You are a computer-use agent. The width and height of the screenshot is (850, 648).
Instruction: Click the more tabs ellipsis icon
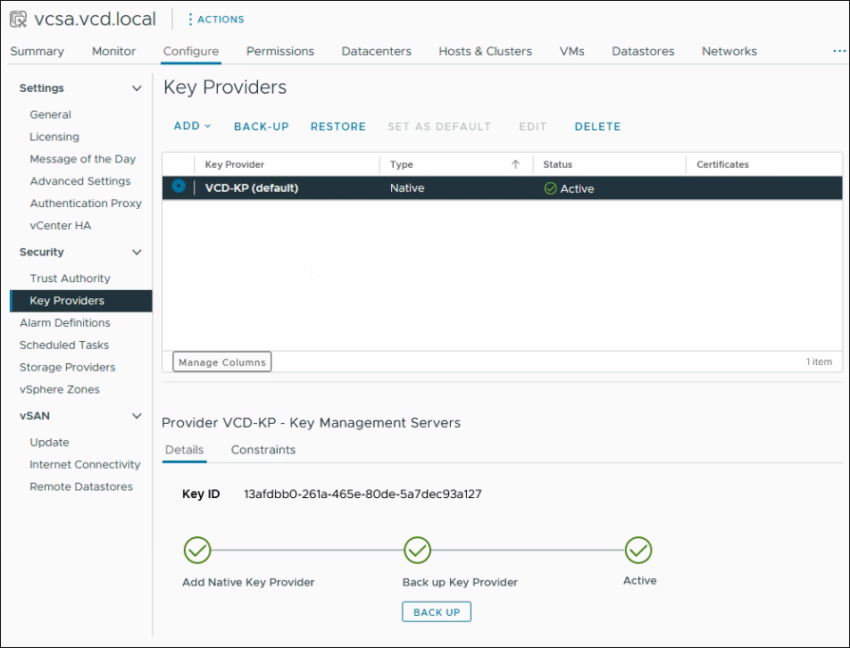(x=838, y=51)
